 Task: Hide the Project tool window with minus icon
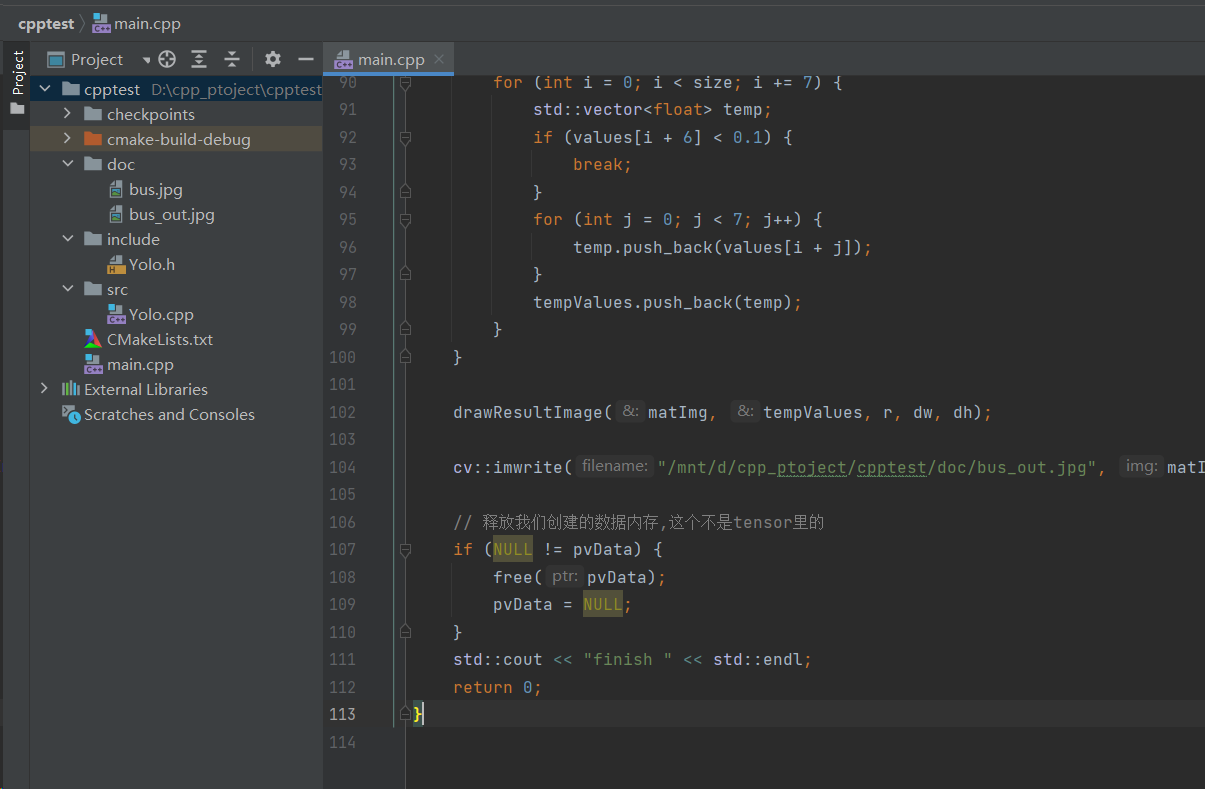pos(306,59)
